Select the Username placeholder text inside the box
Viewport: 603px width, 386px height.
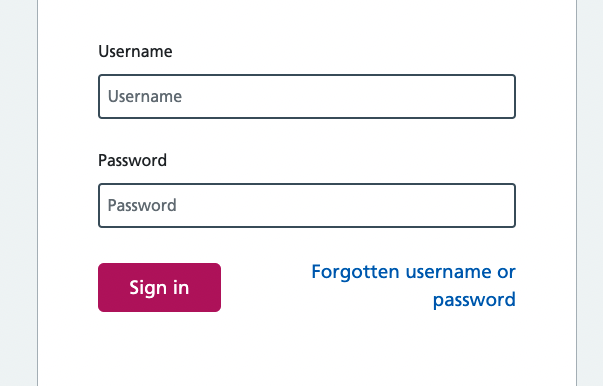(145, 96)
